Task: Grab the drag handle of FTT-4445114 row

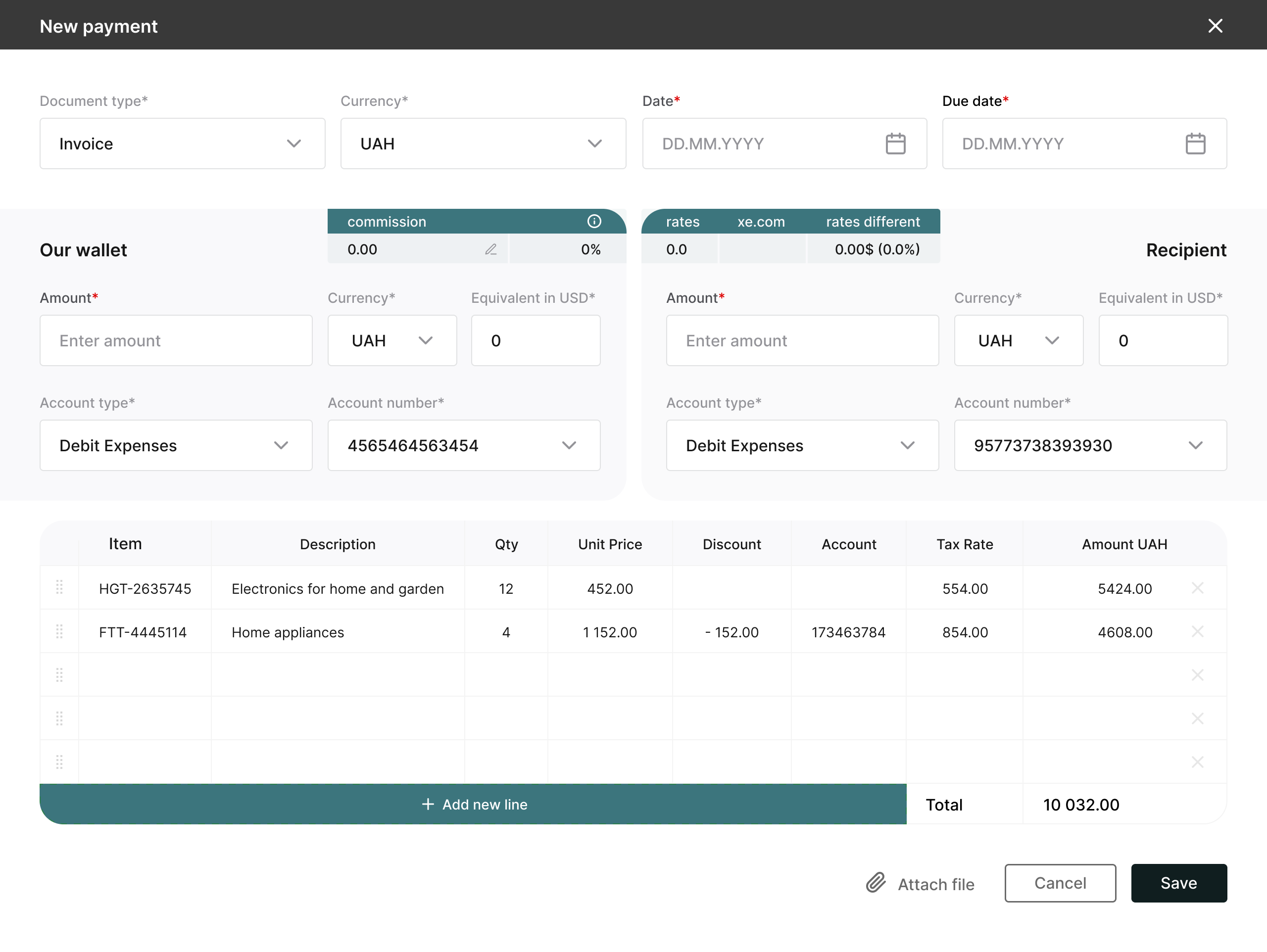Action: (59, 631)
